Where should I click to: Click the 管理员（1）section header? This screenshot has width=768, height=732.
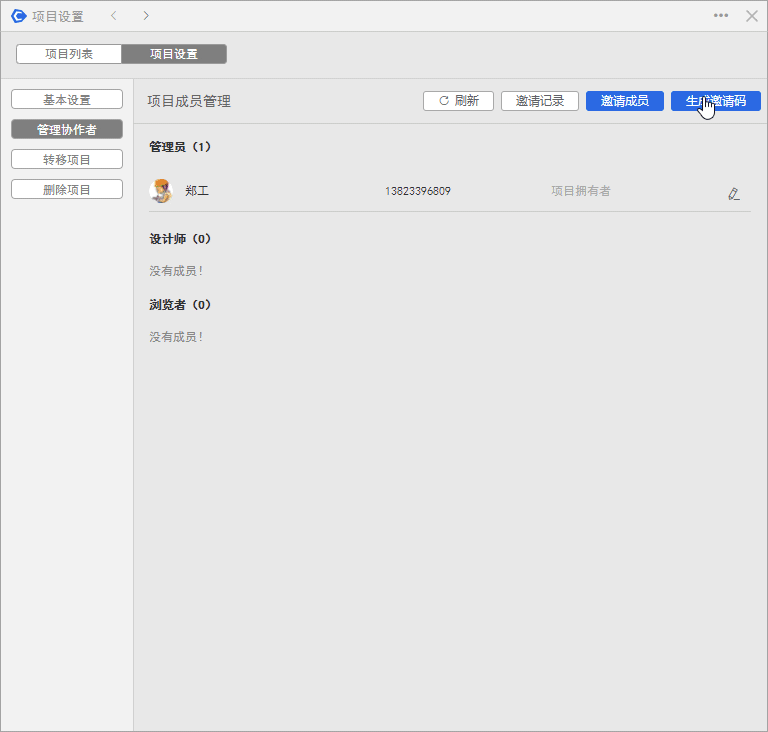click(x=180, y=147)
